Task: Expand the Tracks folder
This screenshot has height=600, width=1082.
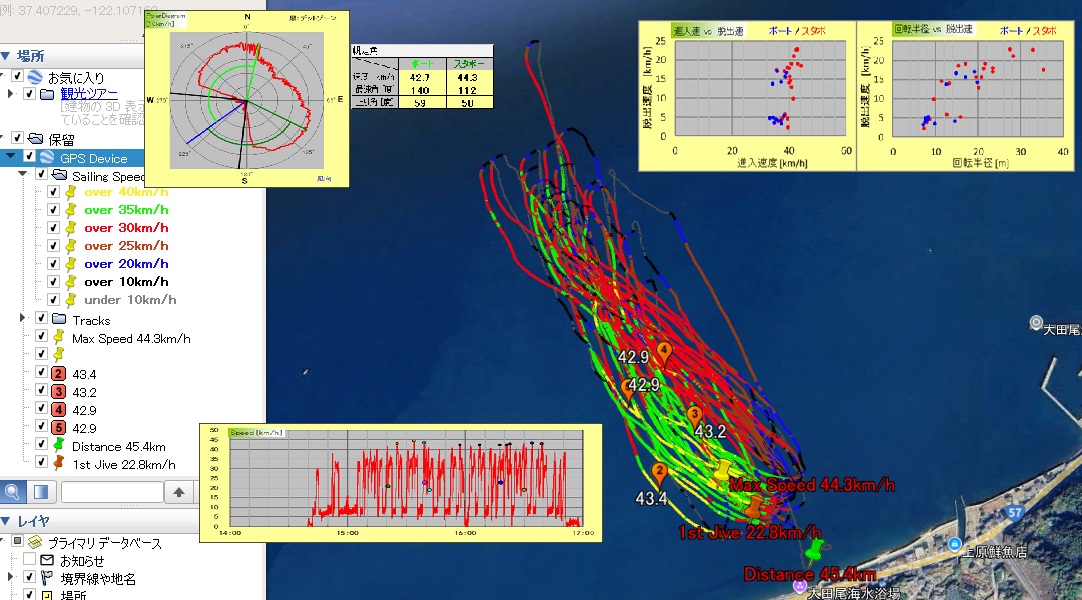Action: (22, 318)
